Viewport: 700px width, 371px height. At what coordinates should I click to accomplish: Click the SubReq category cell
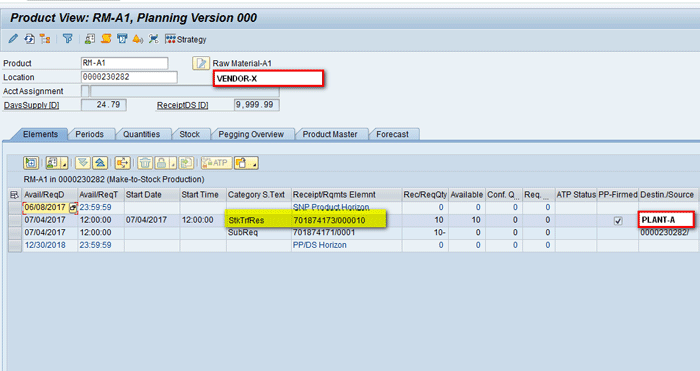(x=258, y=233)
